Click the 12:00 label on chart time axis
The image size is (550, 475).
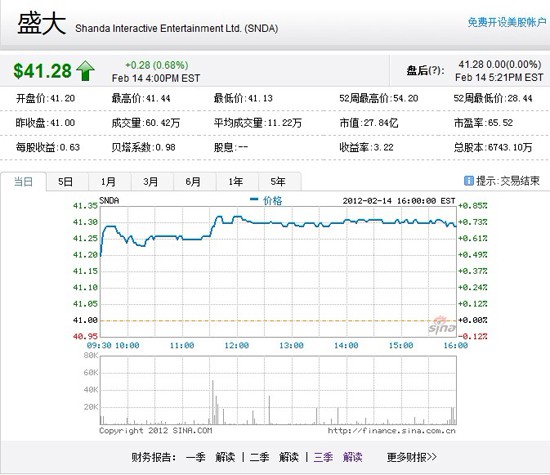(237, 346)
